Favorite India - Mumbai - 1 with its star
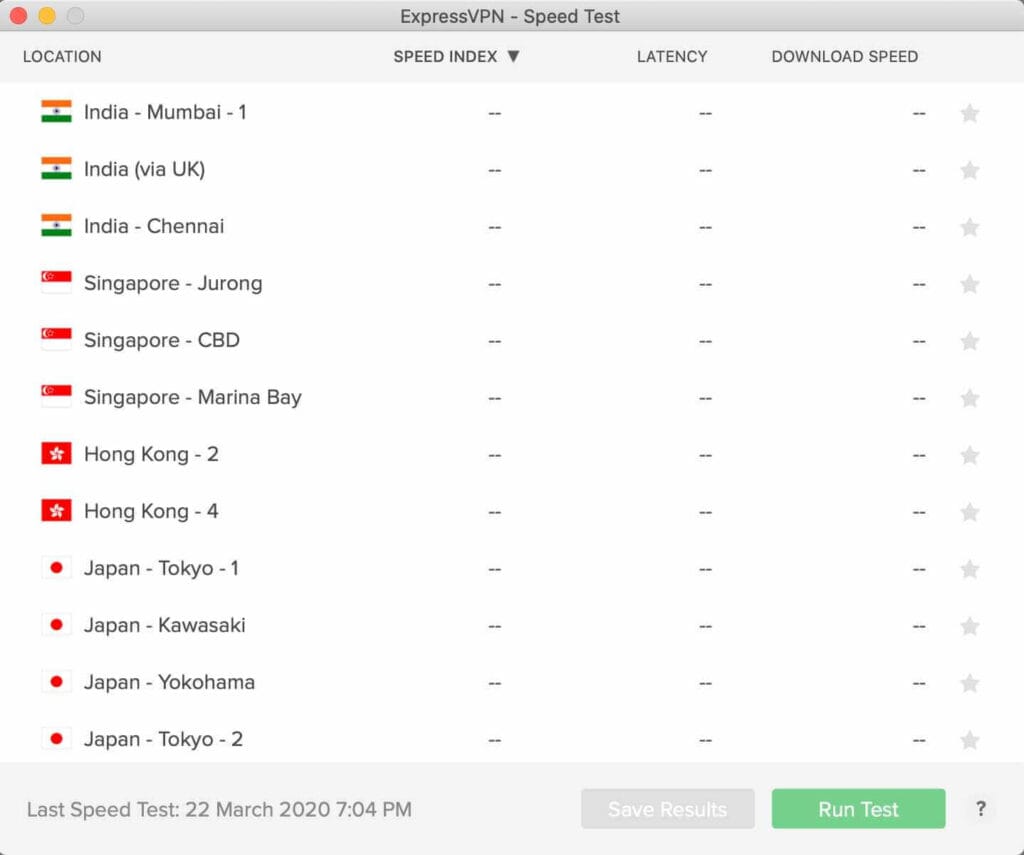This screenshot has width=1024, height=855. coord(970,113)
